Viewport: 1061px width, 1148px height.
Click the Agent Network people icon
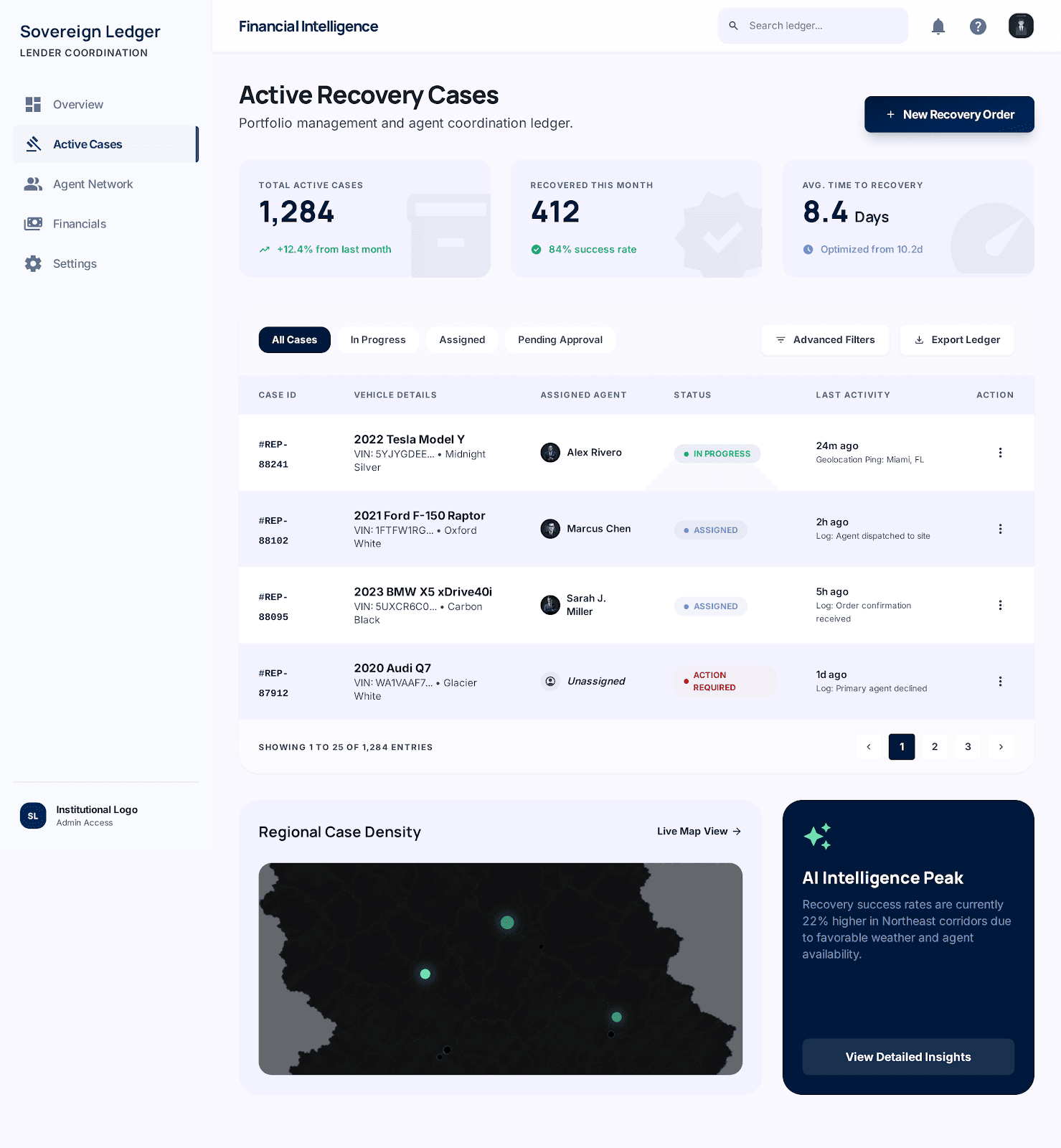[x=33, y=184]
